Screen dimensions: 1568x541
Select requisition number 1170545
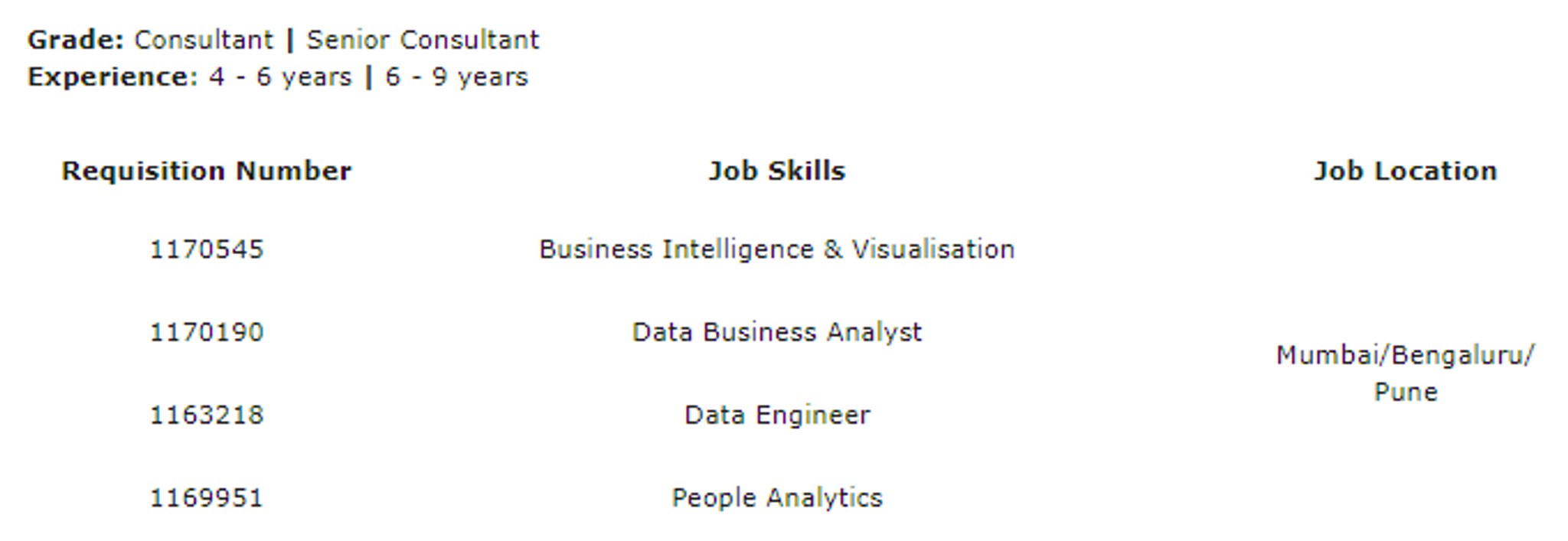coord(207,249)
